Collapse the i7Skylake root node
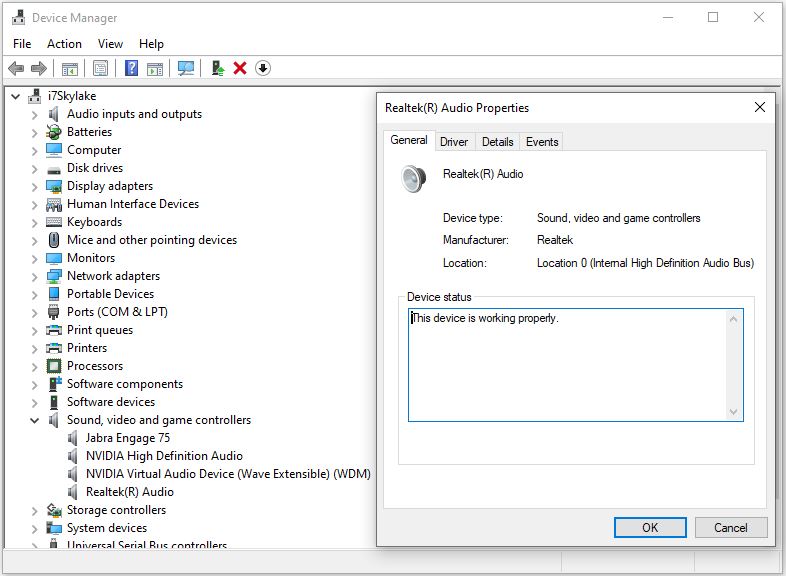Image resolution: width=786 pixels, height=576 pixels. pyautogui.click(x=16, y=96)
